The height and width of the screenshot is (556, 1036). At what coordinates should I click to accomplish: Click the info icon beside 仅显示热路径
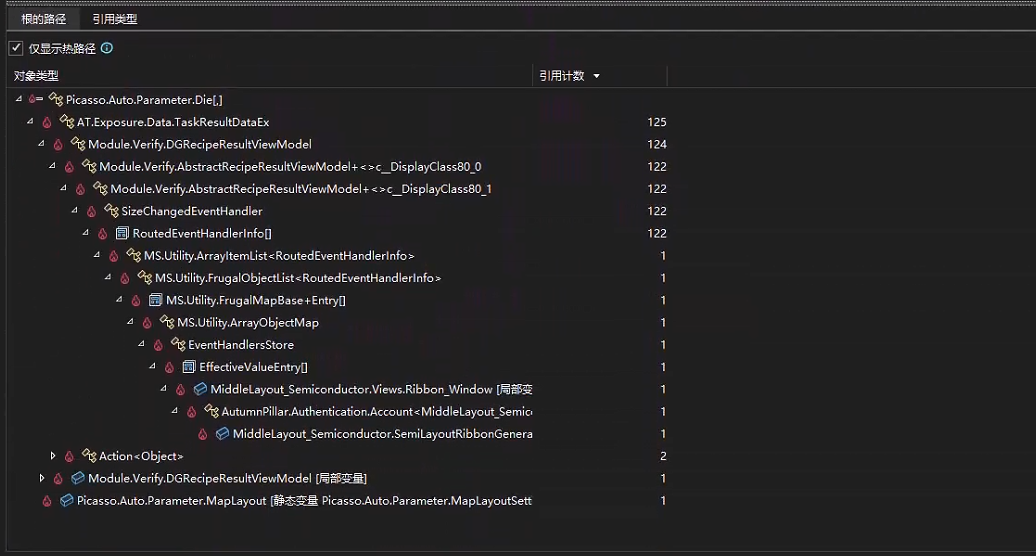coord(107,48)
